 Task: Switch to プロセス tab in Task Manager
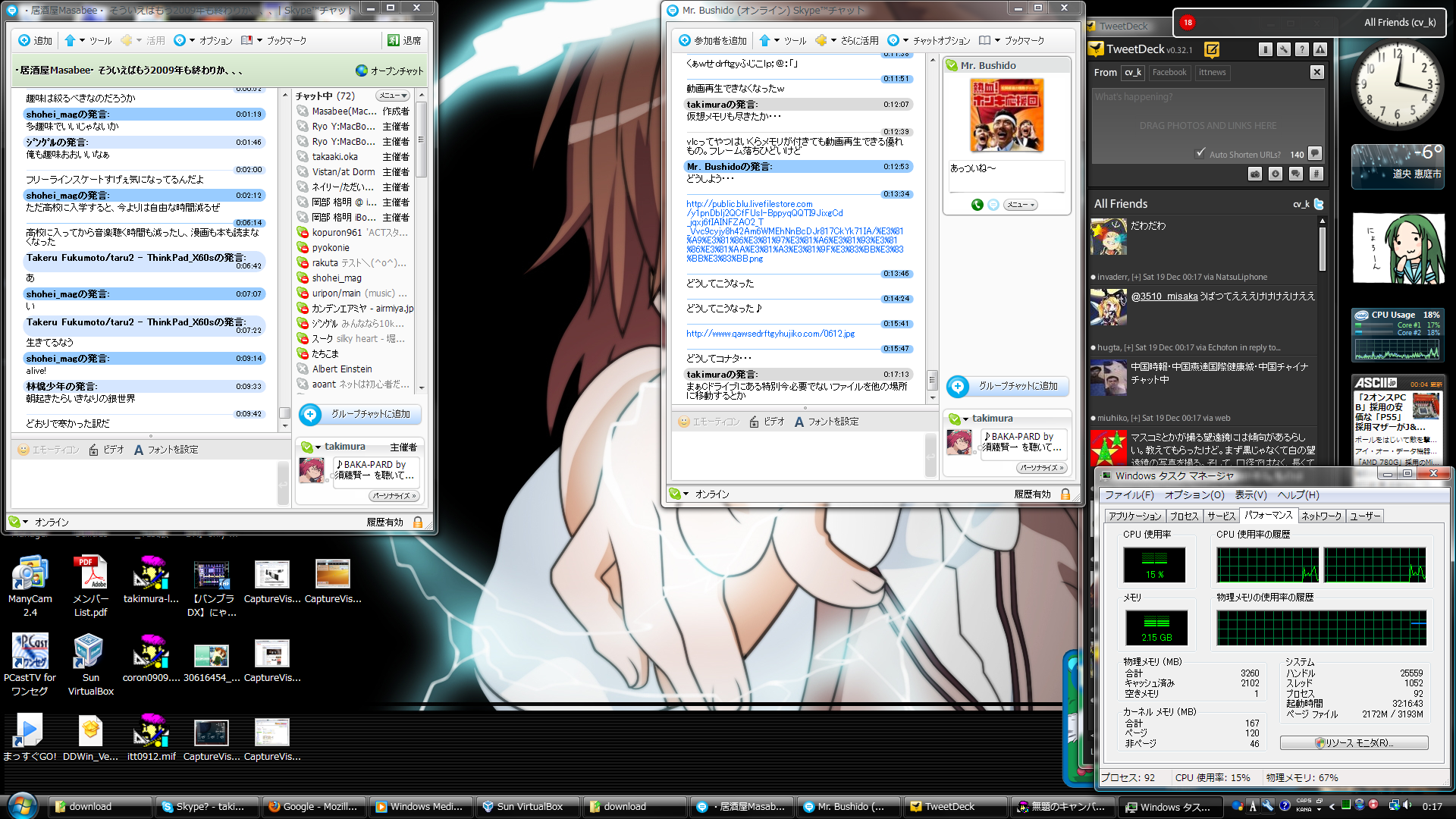1184,516
